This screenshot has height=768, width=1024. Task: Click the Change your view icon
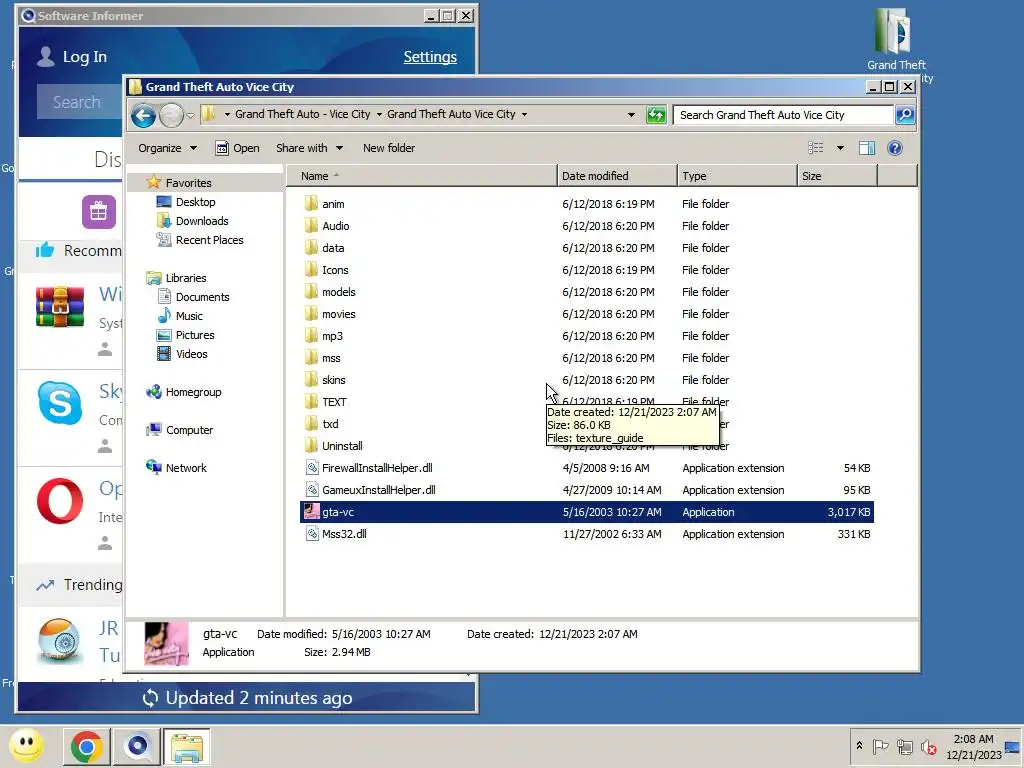click(816, 148)
